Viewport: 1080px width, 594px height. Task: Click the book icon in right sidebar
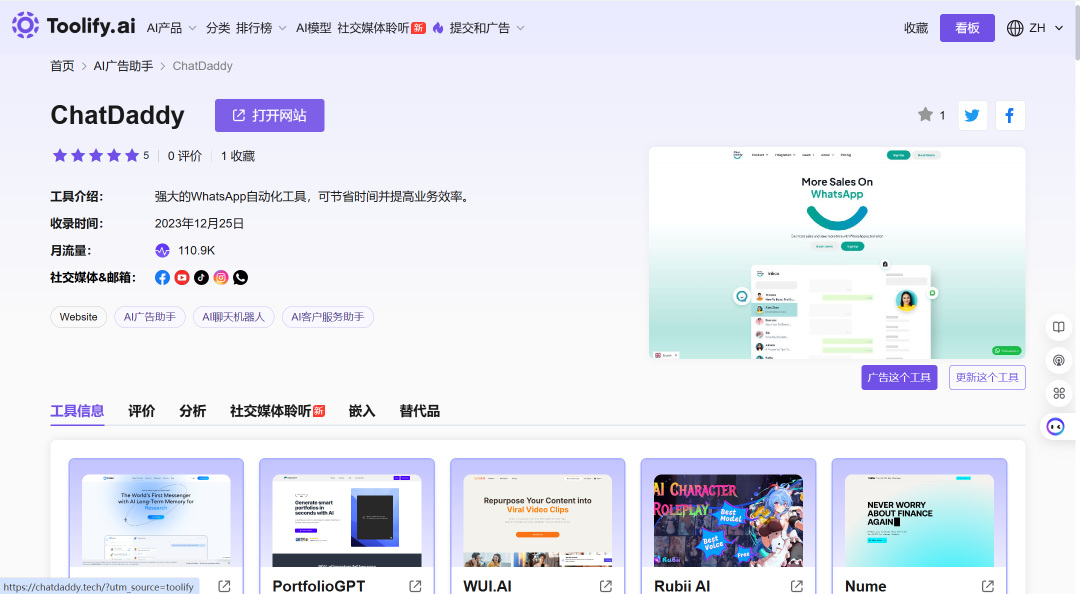point(1059,327)
